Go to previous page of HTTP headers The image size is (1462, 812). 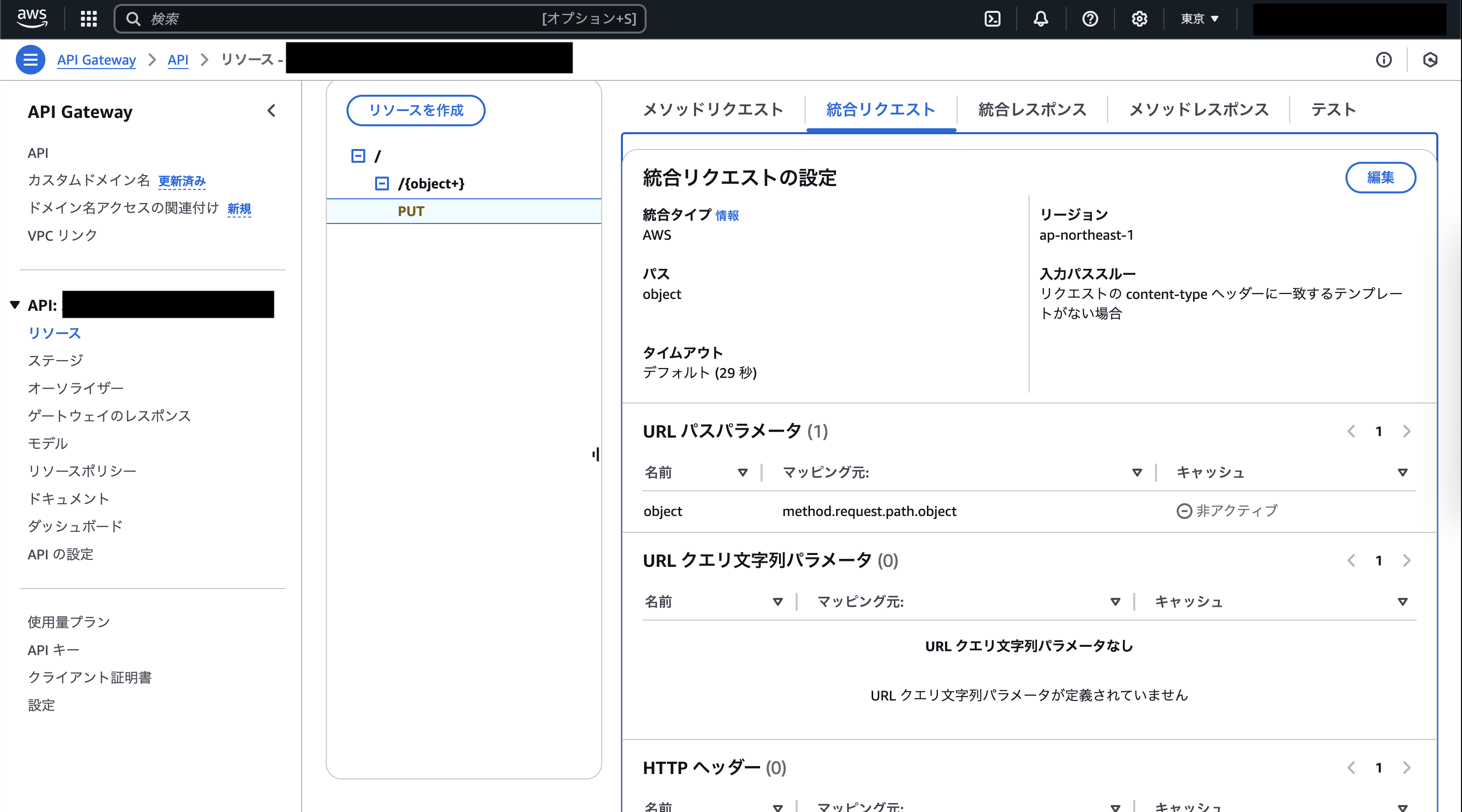click(x=1351, y=768)
